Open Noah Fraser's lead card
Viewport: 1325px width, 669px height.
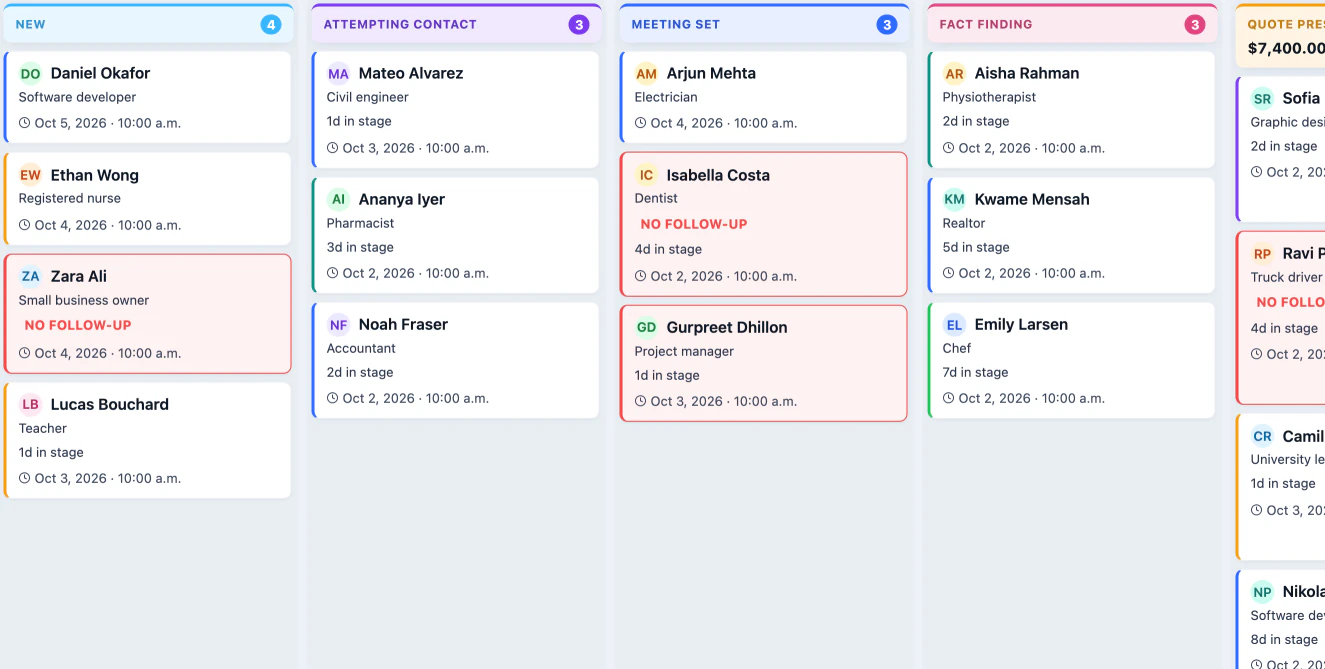point(456,360)
